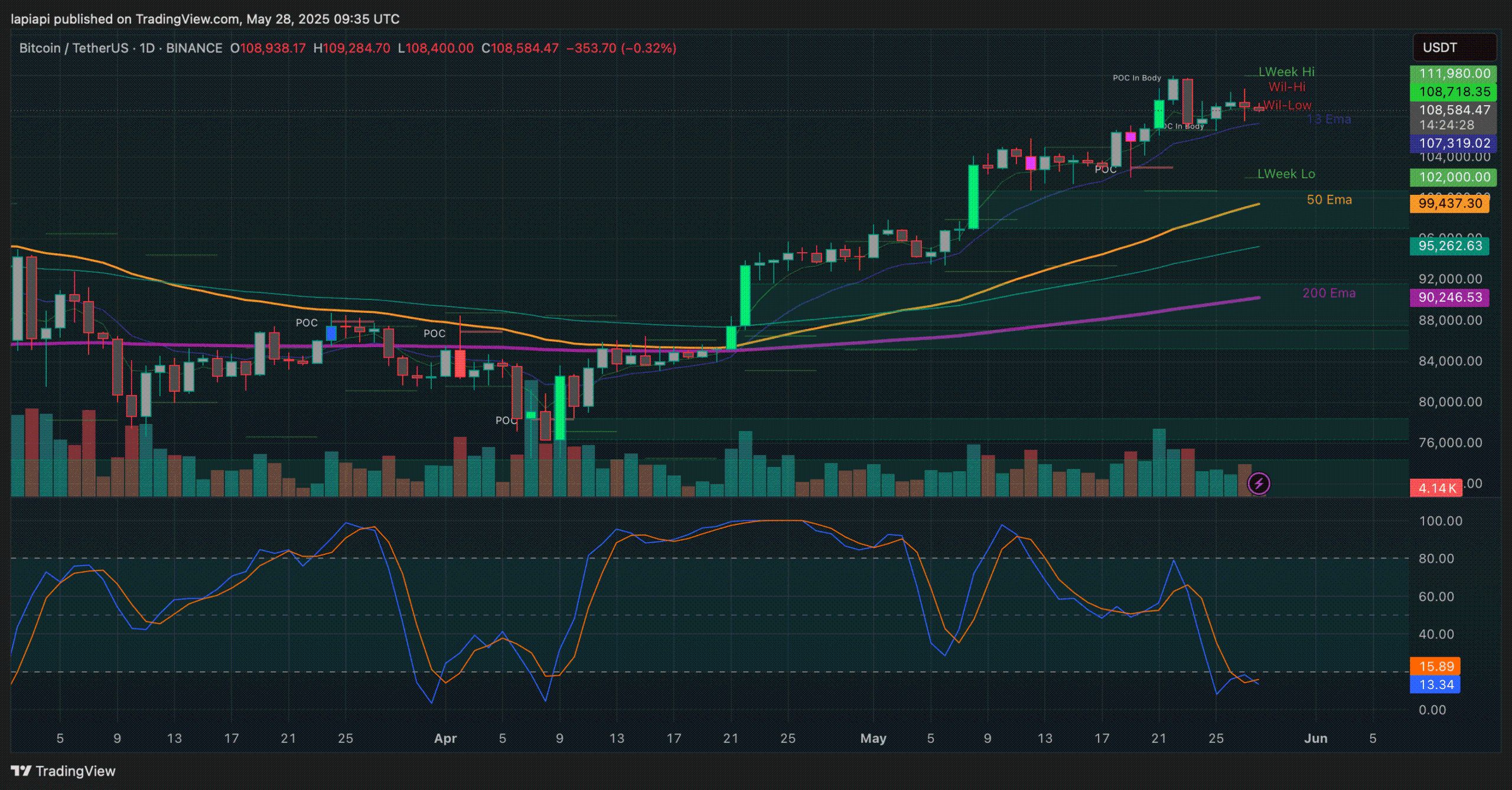
Task: Click the Bitcoin / TetherUS symbol title
Action: [73, 48]
